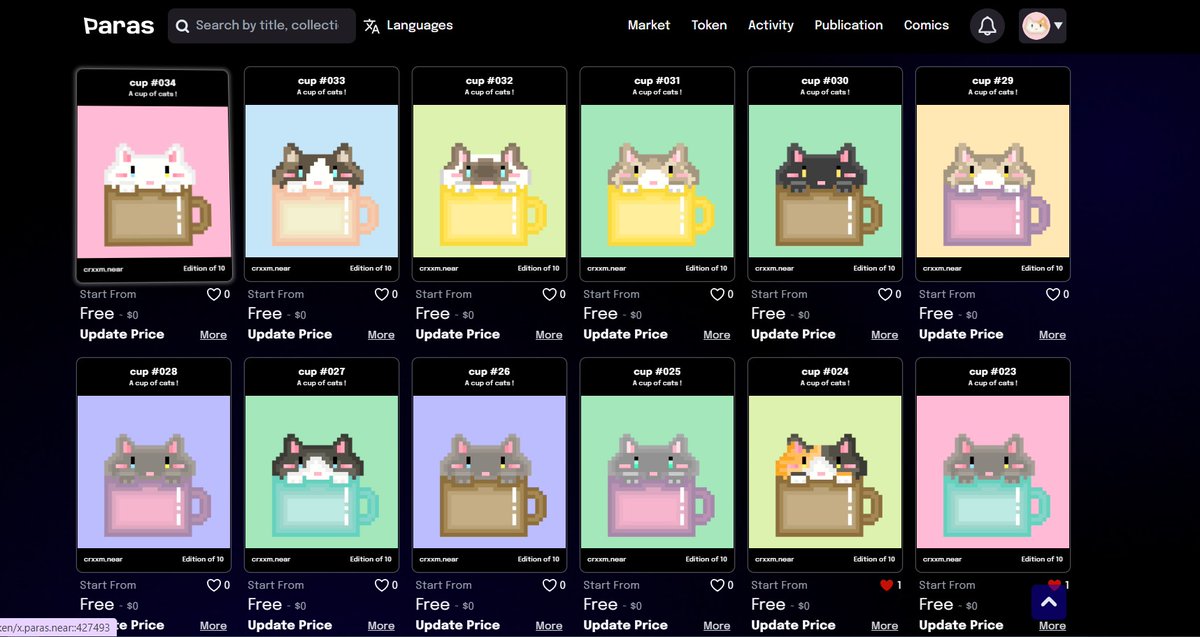The image size is (1200, 637).
Task: Click Update Price for cup #023
Action: point(962,625)
